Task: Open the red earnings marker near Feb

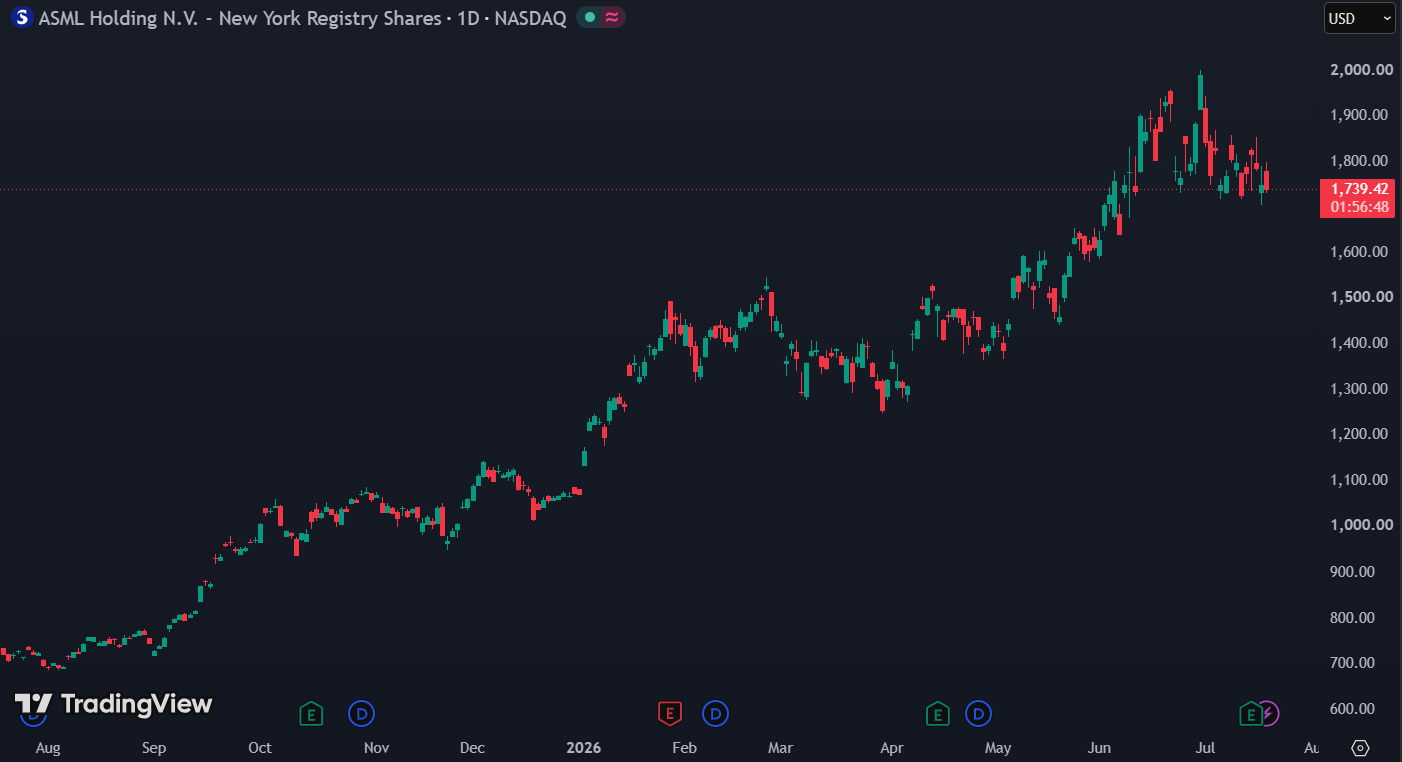Action: pyautogui.click(x=669, y=714)
